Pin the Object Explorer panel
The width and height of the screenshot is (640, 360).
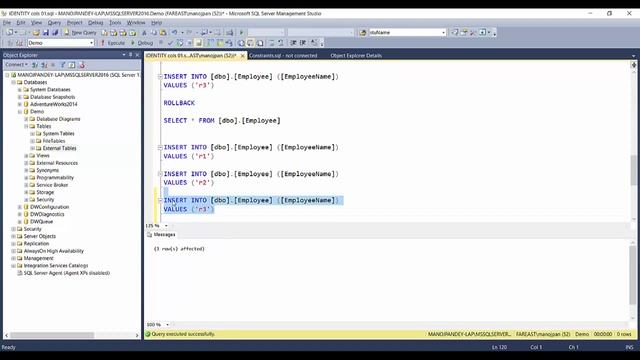pyautogui.click(x=131, y=55)
